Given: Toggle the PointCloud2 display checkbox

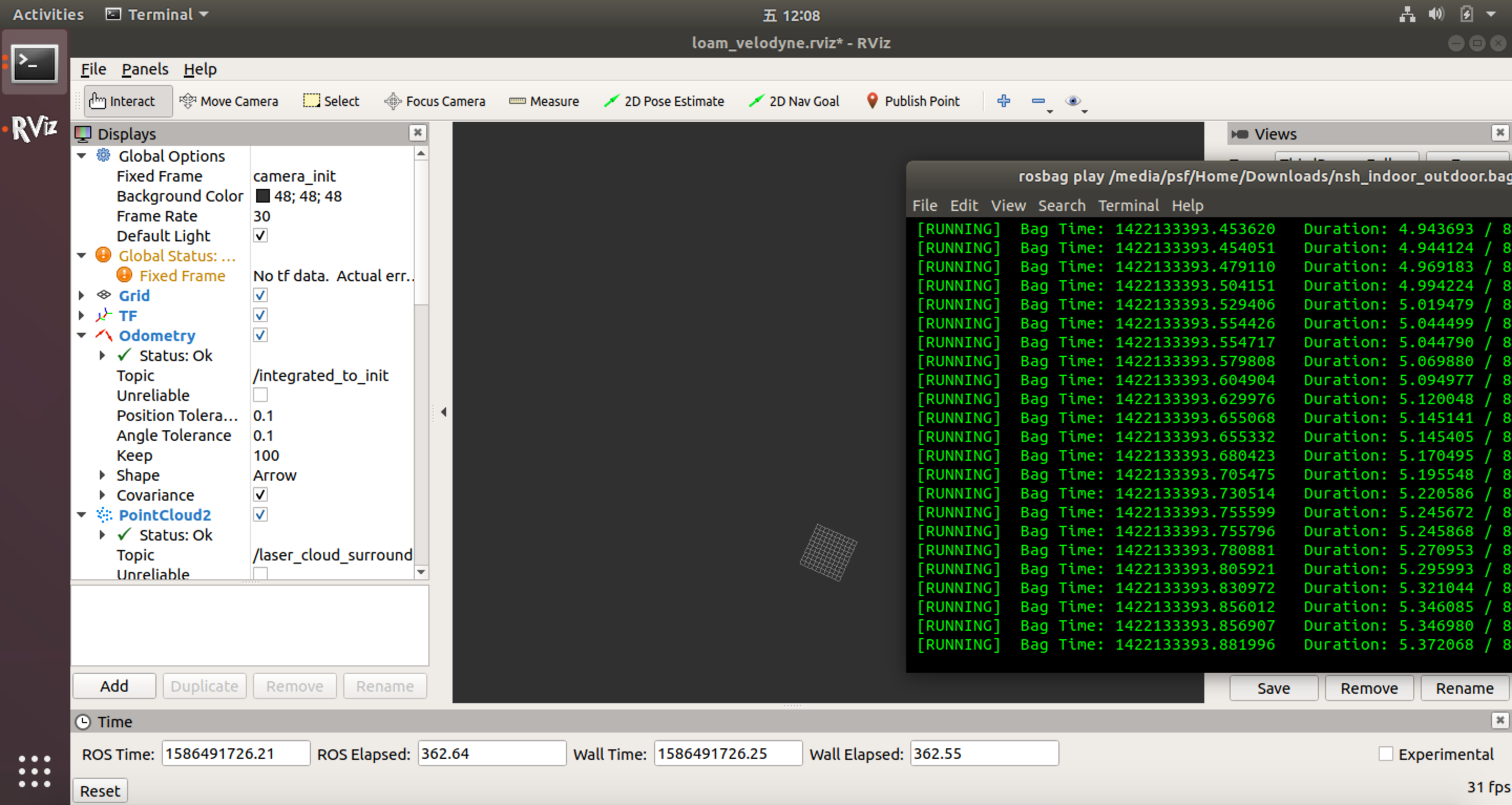Looking at the screenshot, I should coord(260,515).
